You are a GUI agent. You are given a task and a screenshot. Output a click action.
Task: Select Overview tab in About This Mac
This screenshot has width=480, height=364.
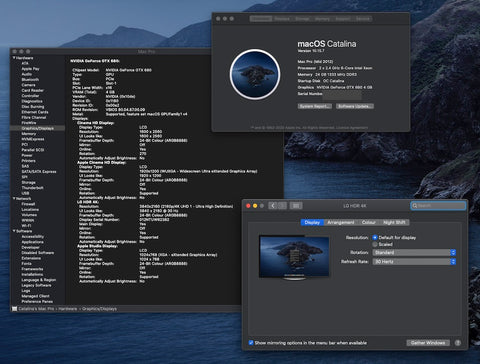coord(261,19)
